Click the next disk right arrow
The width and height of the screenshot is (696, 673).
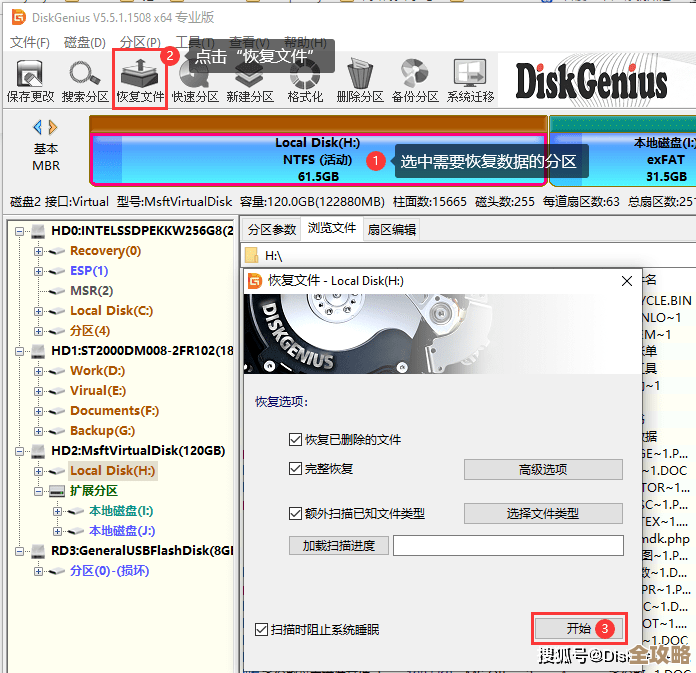click(53, 127)
